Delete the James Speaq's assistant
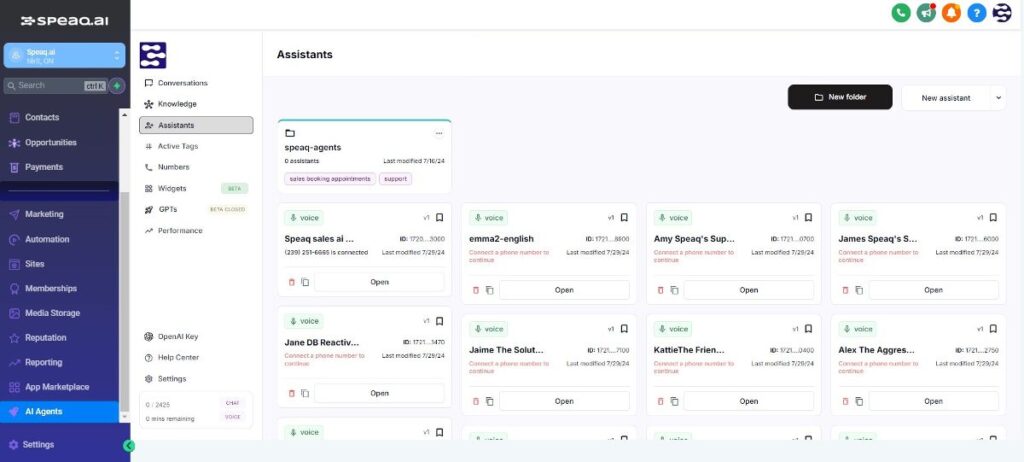Image resolution: width=1024 pixels, height=462 pixels. (846, 290)
